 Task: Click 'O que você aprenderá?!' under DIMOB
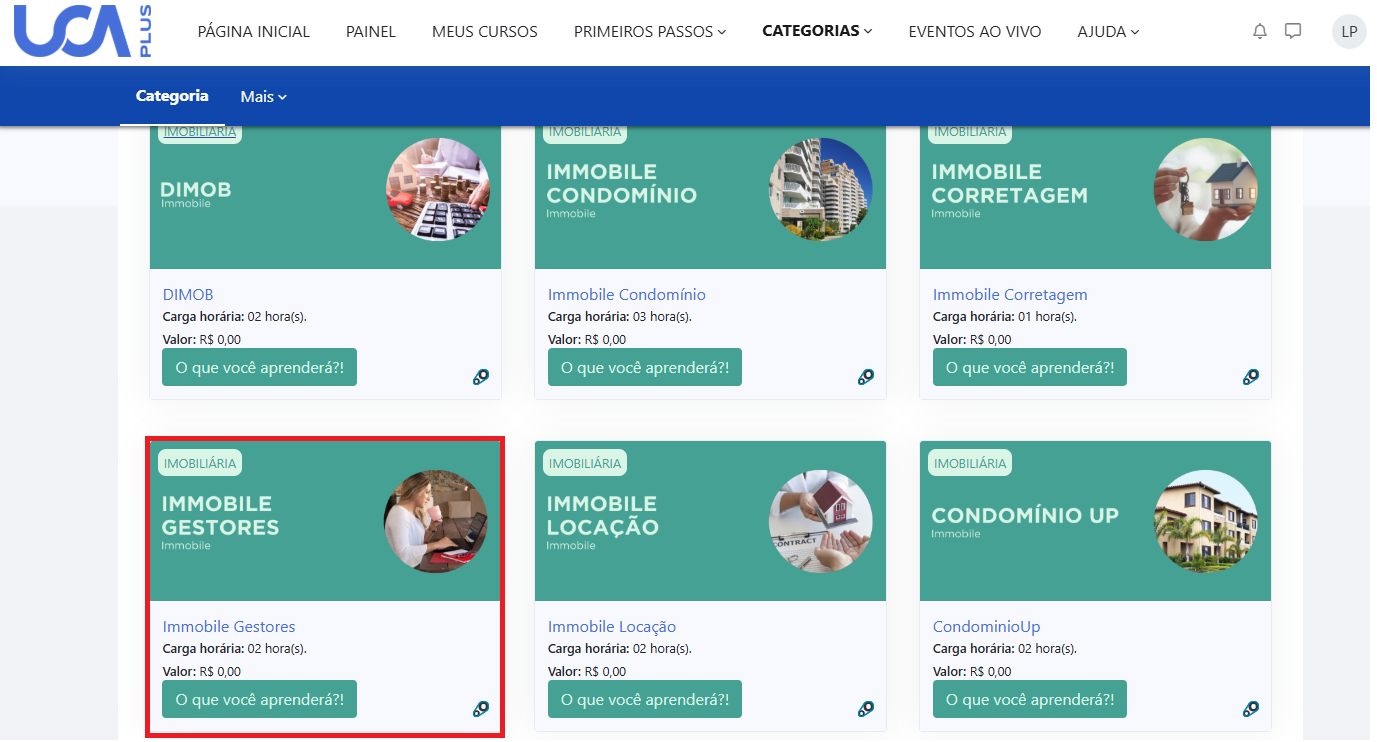[260, 367]
